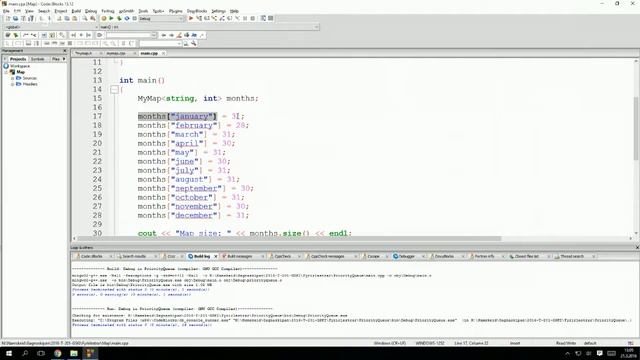
Task: Click the search options wrench icon
Action: point(194,43)
